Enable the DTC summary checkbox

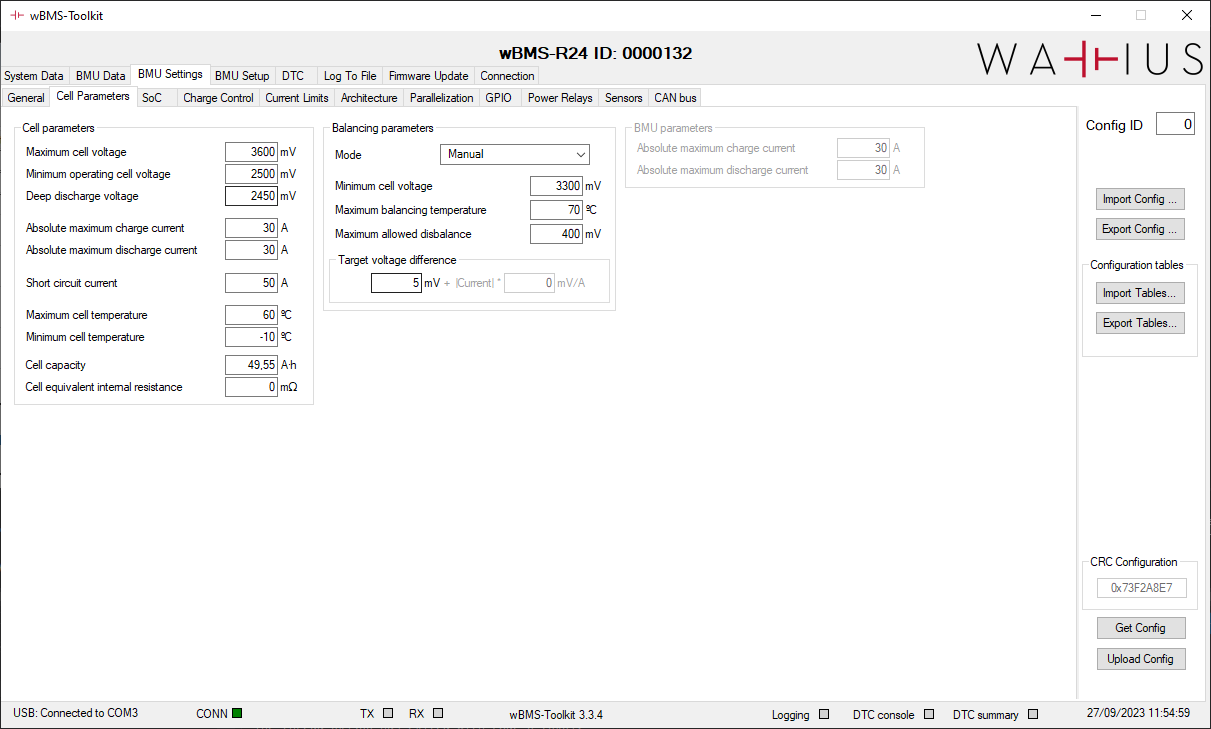click(1033, 714)
